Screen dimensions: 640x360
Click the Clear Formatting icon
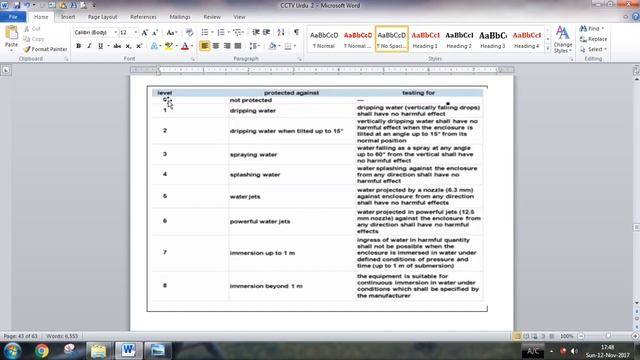click(x=189, y=32)
